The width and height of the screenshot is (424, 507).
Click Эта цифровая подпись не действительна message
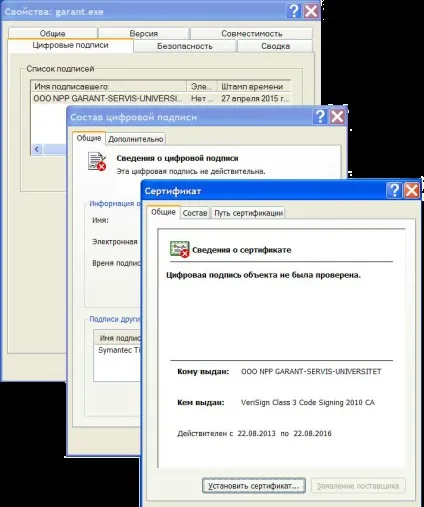(191, 171)
